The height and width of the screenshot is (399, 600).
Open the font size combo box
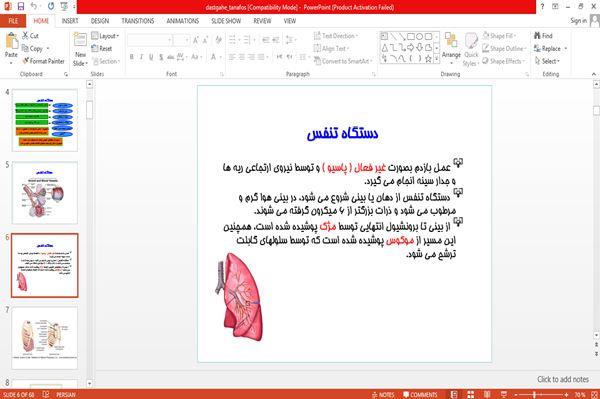tap(181, 40)
